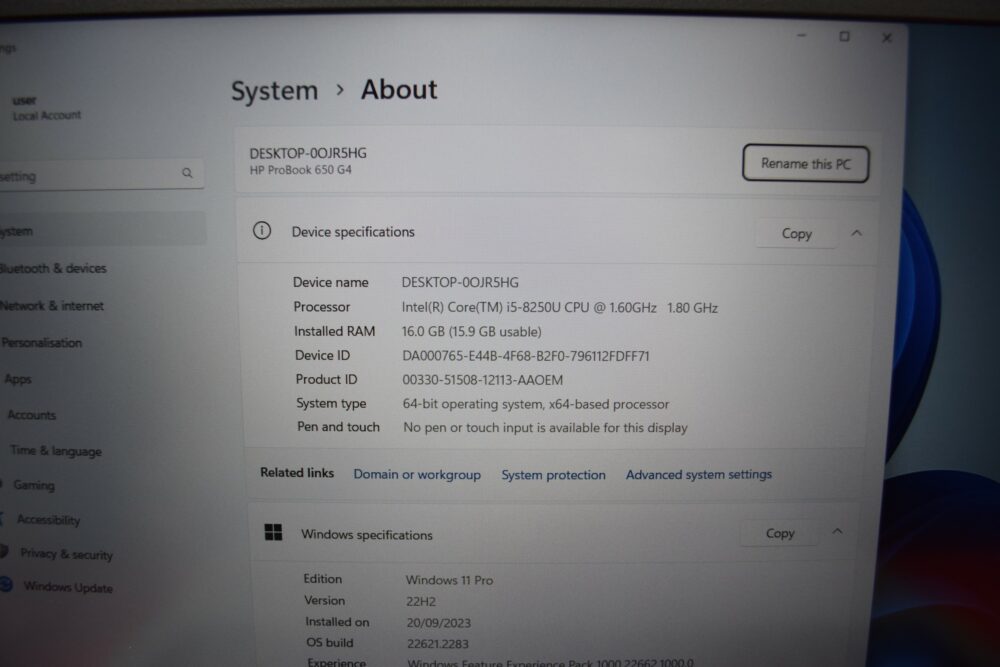This screenshot has width=1000, height=667.
Task: Open Windows Update settings
Action: click(68, 587)
